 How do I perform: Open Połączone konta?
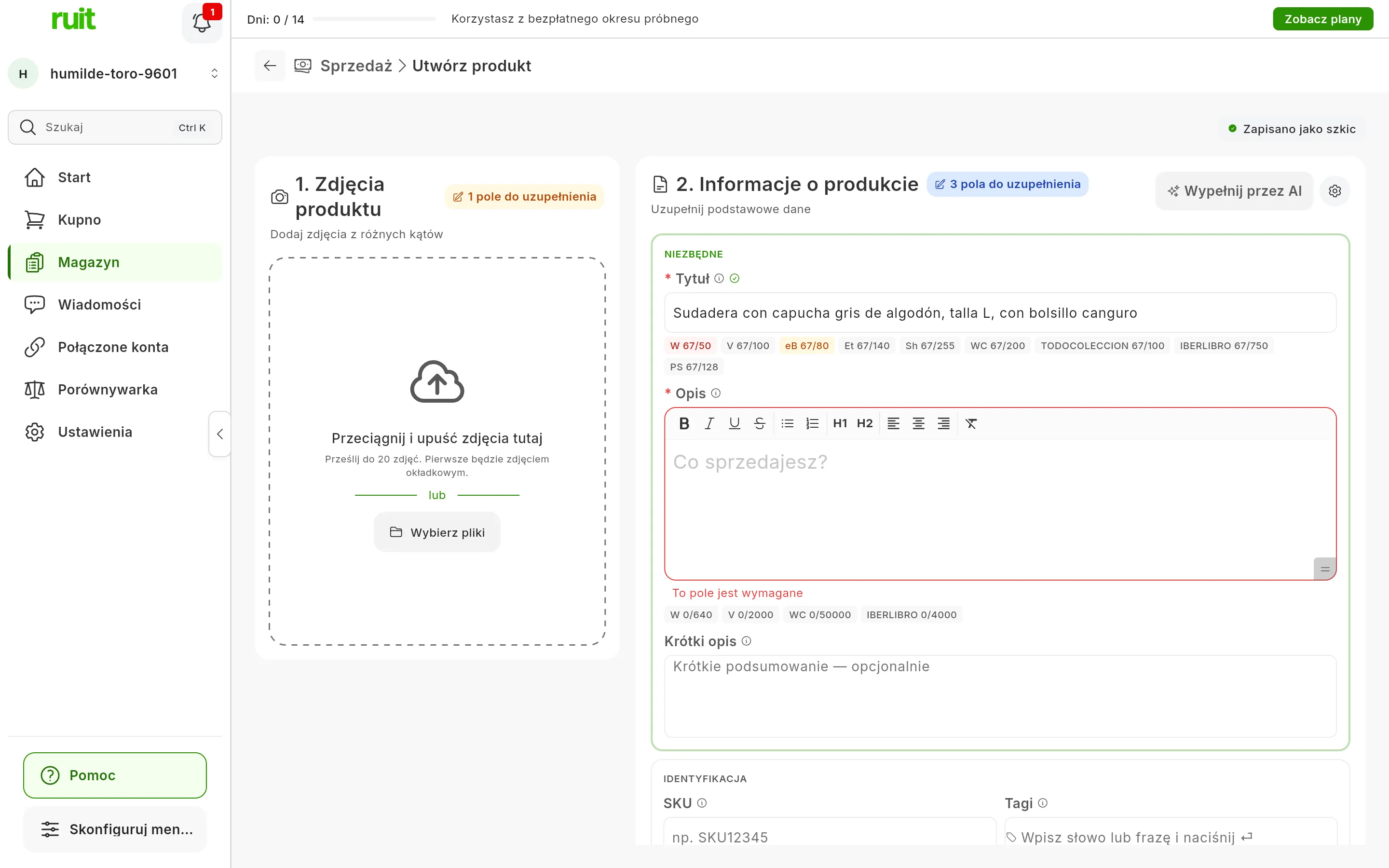point(115,347)
